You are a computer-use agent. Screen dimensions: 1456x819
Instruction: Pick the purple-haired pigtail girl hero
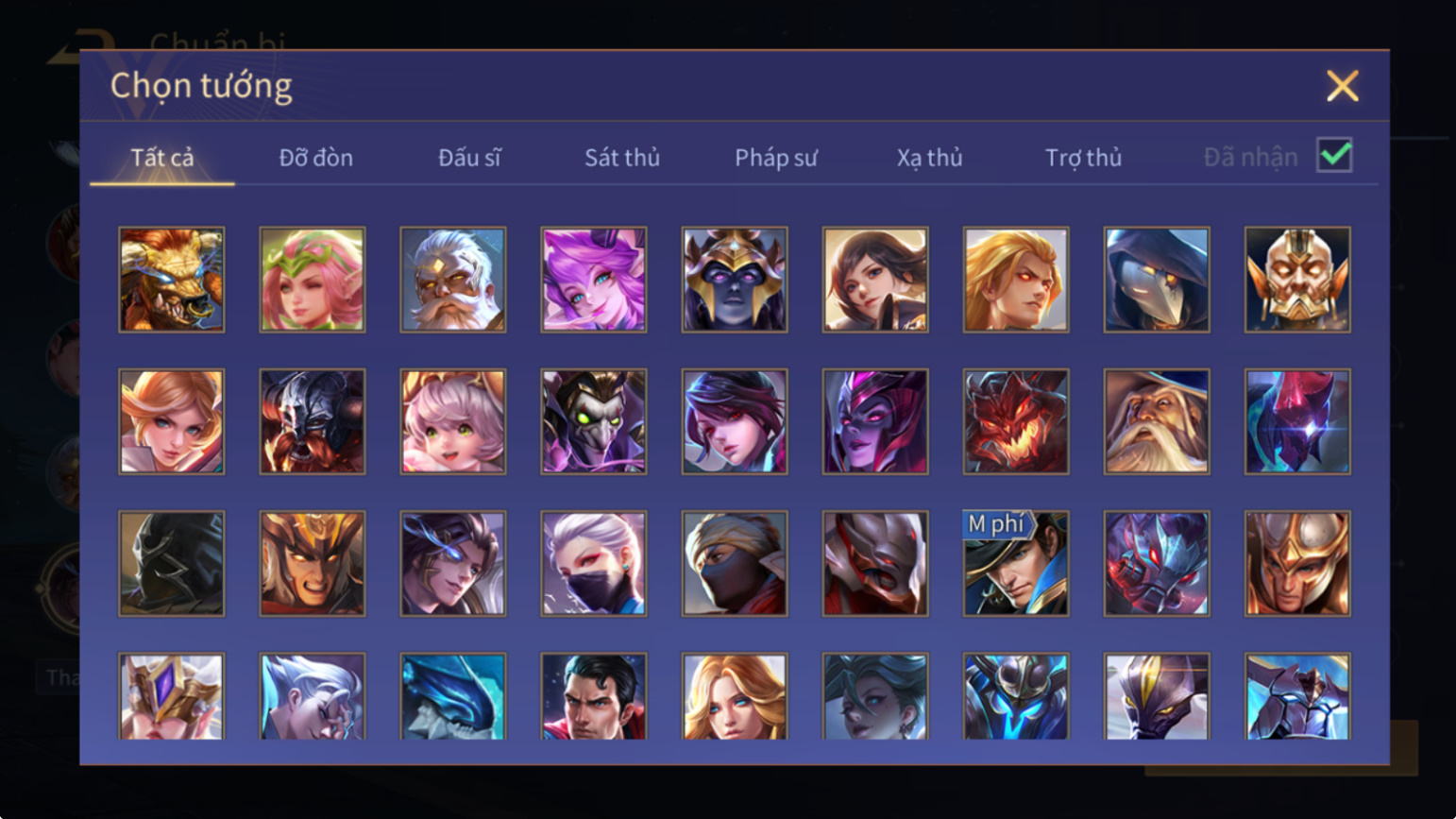click(594, 280)
